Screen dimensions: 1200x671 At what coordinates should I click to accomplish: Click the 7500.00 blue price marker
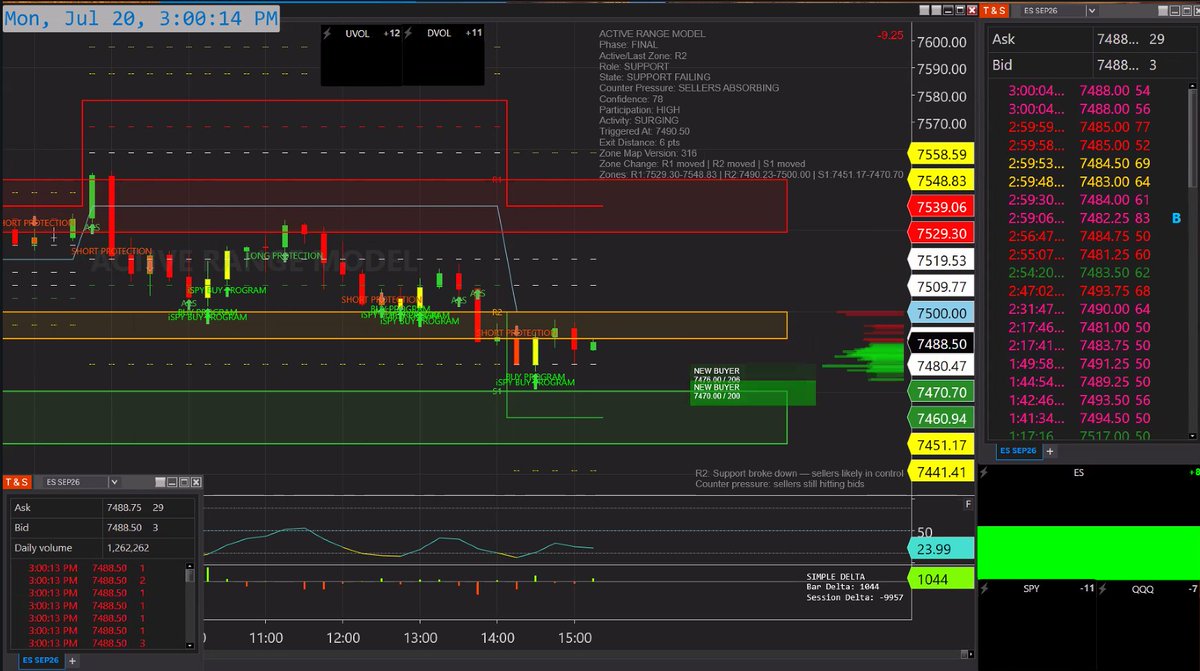coord(941,313)
